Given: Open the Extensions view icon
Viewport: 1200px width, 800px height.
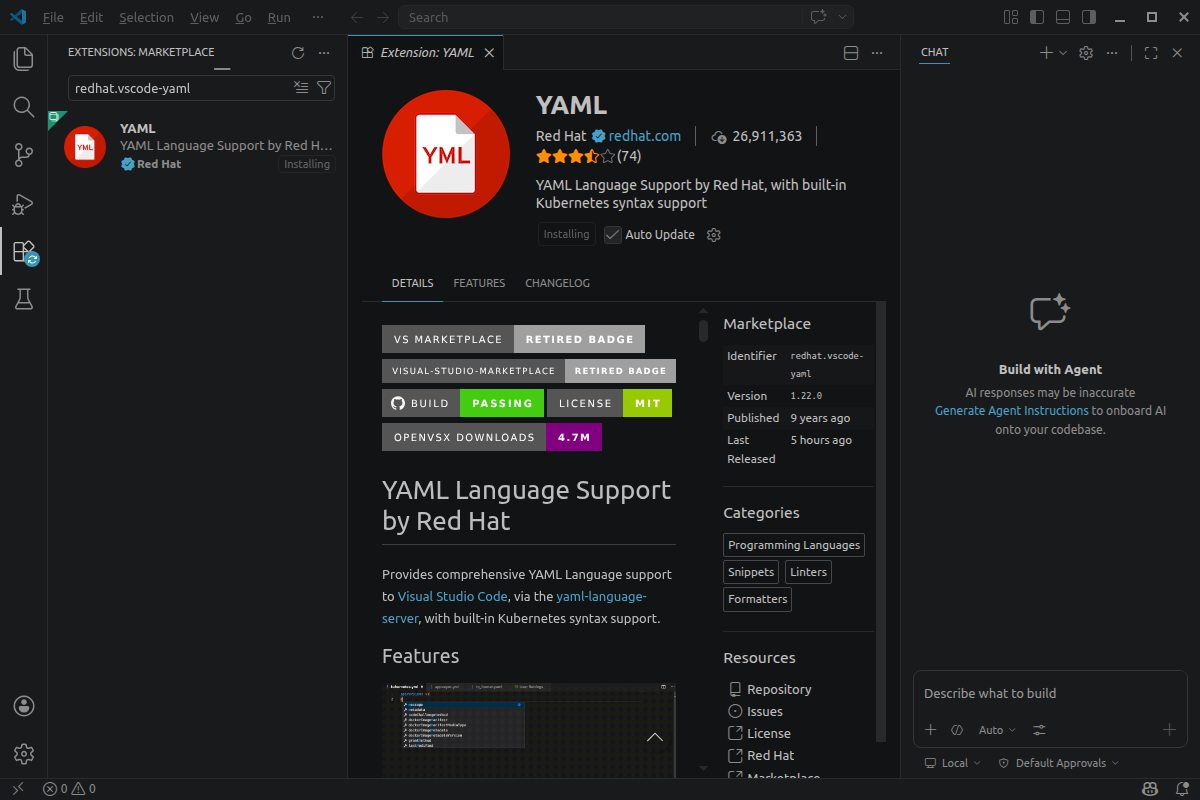Looking at the screenshot, I should pyautogui.click(x=24, y=251).
